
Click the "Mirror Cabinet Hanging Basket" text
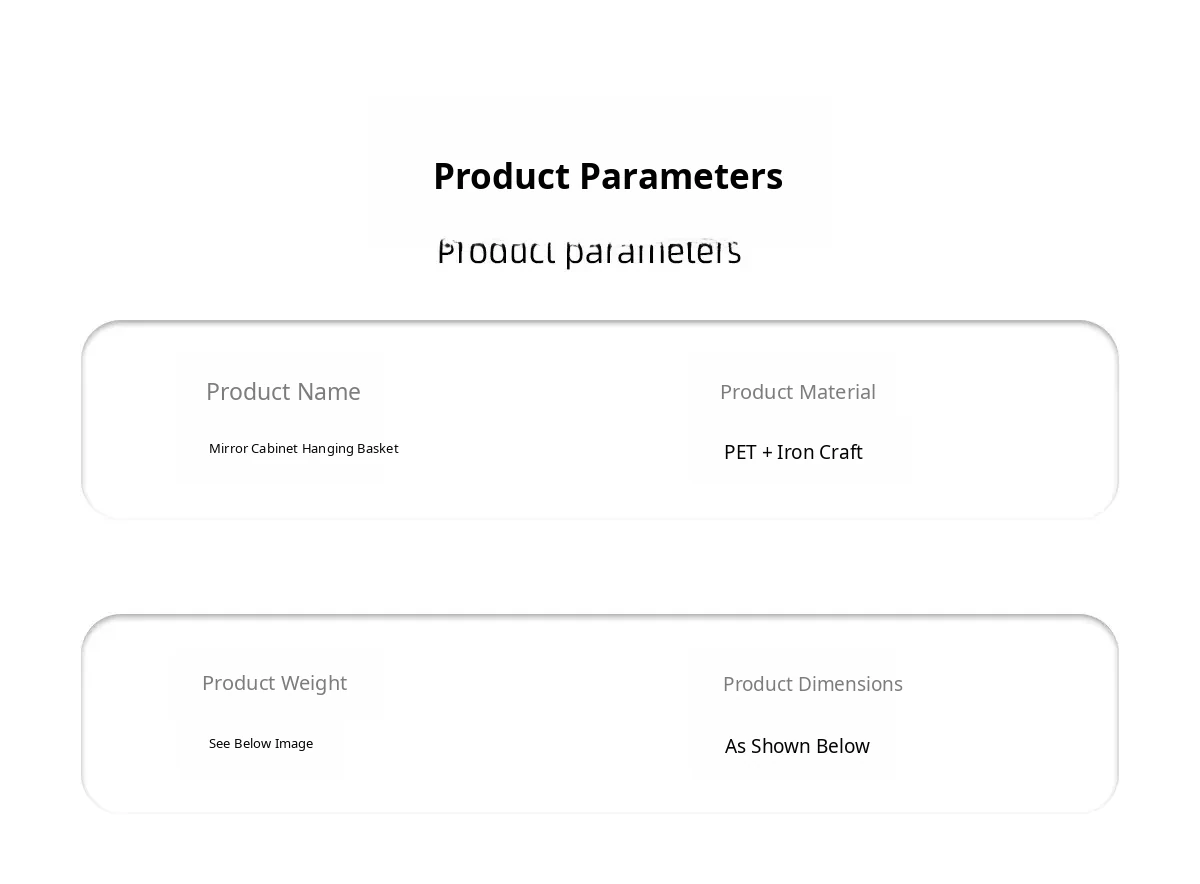(x=303, y=449)
